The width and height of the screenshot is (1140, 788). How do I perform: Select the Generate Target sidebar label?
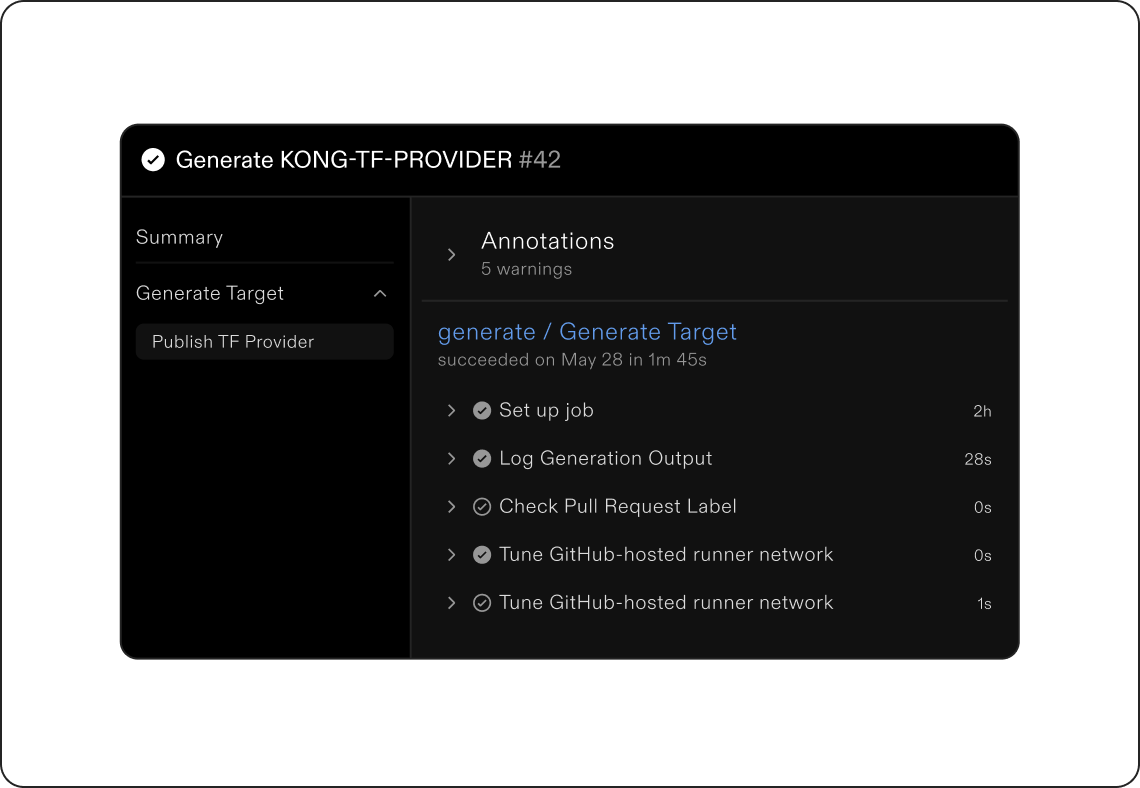(210, 293)
